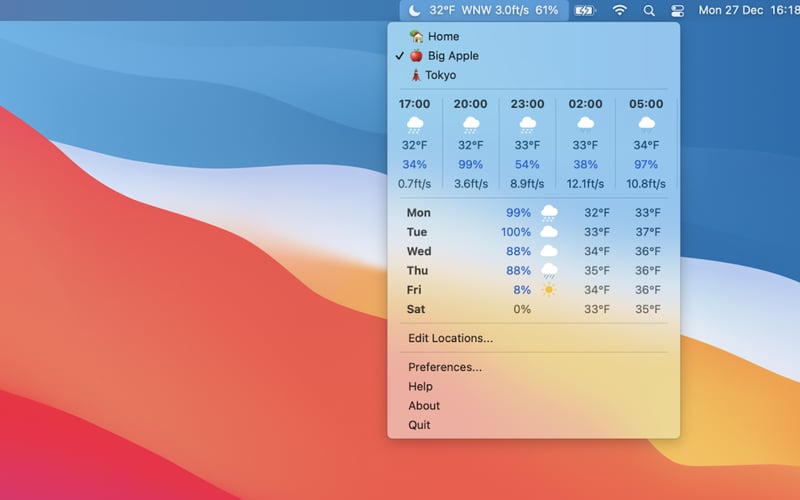The height and width of the screenshot is (500, 800).
Task: Click Thursday's rain cloud forecast icon
Action: [549, 271]
